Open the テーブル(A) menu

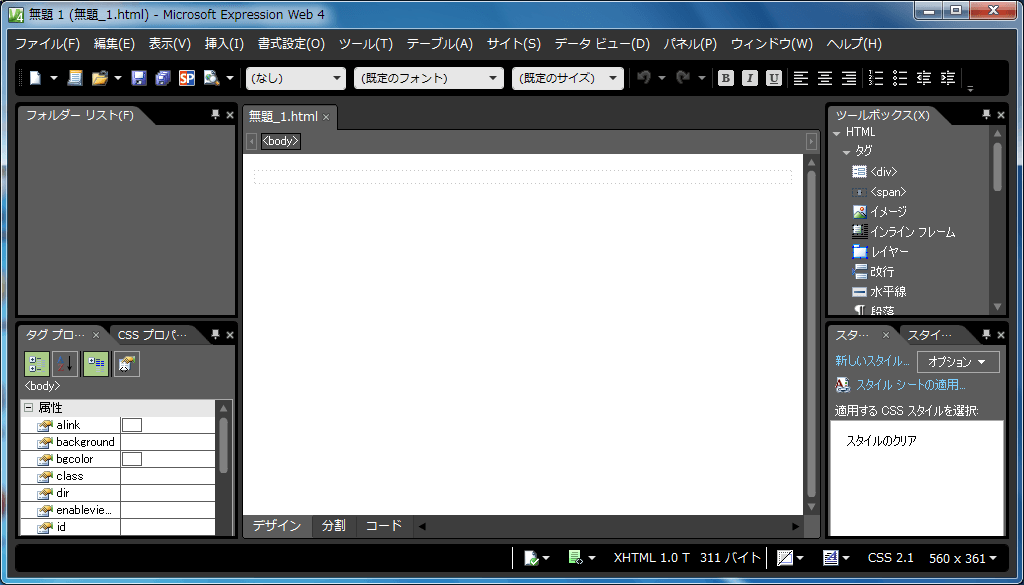(x=440, y=44)
